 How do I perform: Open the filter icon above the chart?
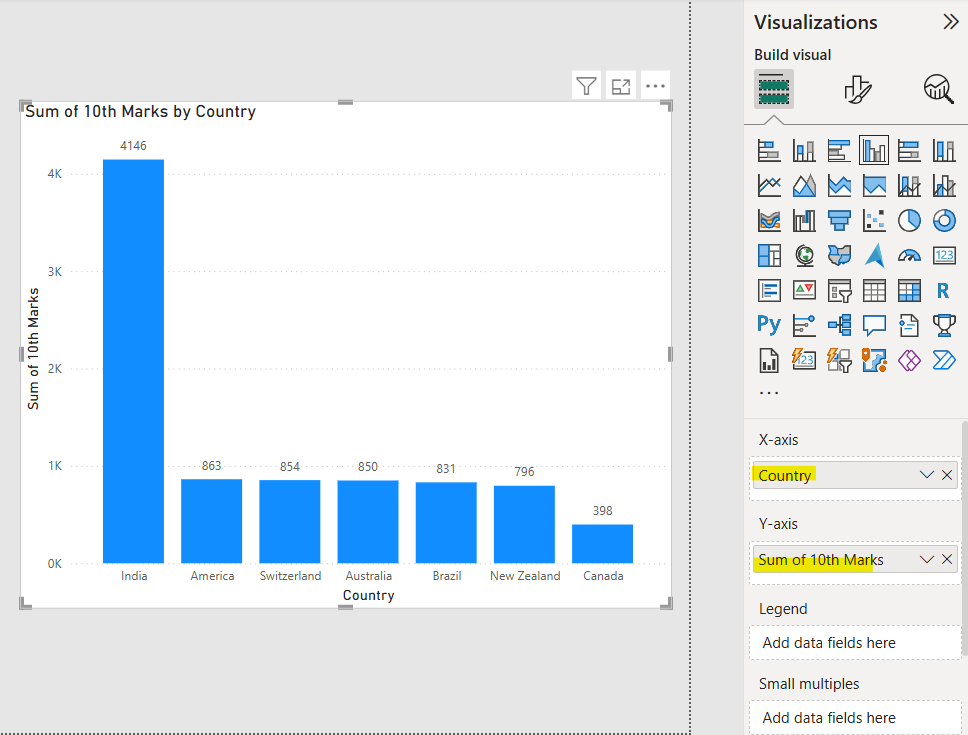(587, 86)
